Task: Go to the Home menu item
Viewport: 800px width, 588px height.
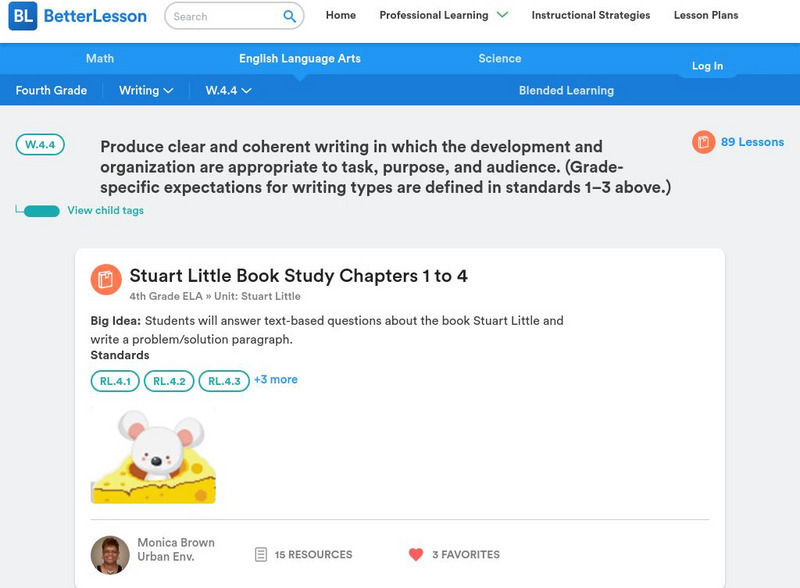Action: [x=341, y=15]
